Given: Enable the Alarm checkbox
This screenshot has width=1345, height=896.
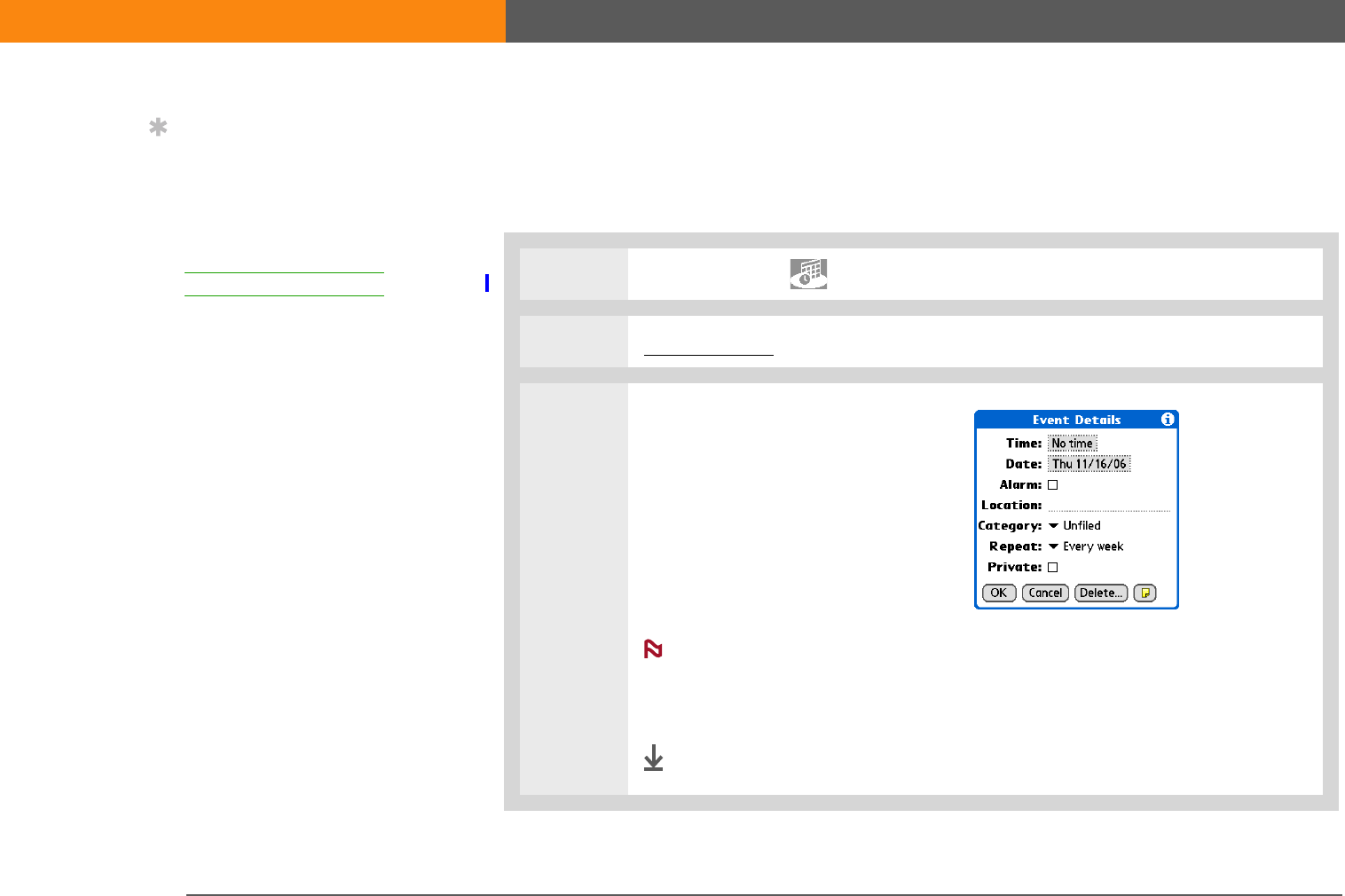Looking at the screenshot, I should (x=1053, y=485).
